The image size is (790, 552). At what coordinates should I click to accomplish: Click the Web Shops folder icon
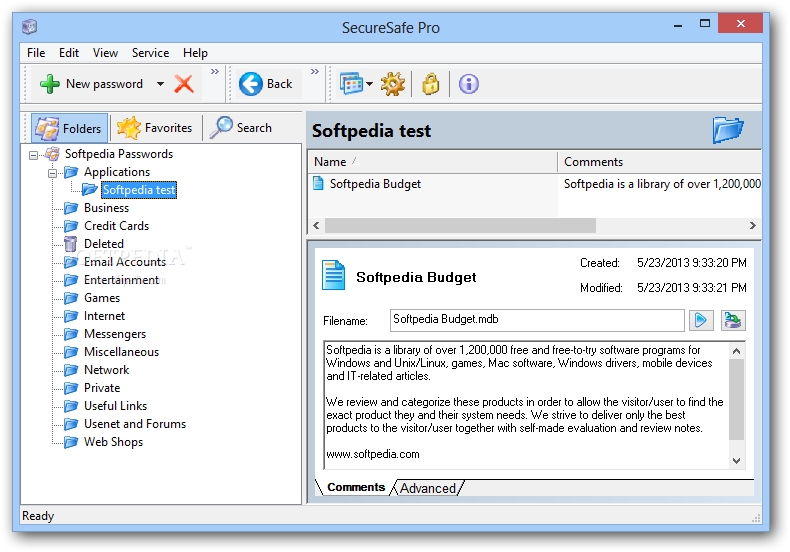coord(71,442)
